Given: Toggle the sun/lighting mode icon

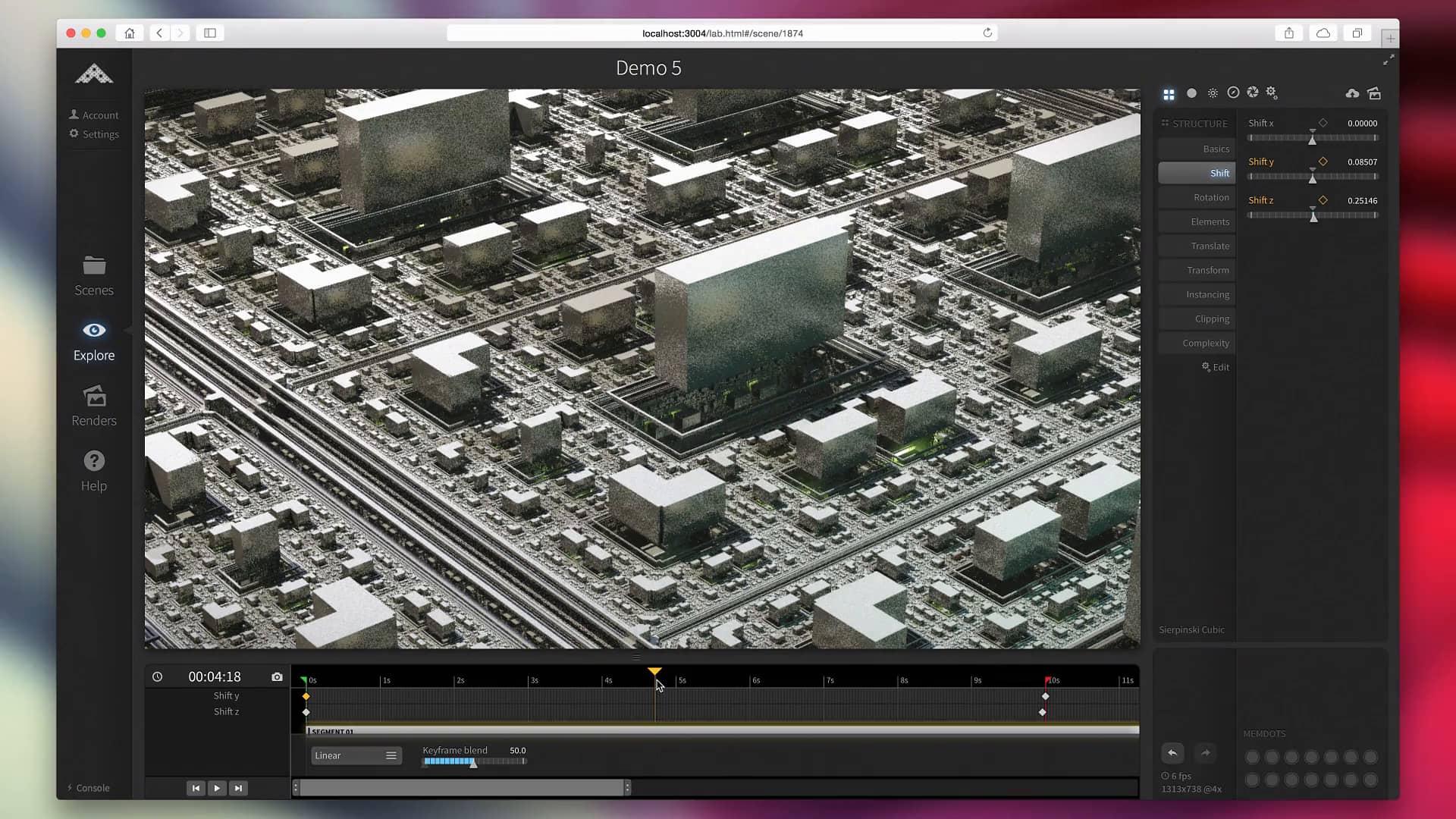Looking at the screenshot, I should [1213, 93].
